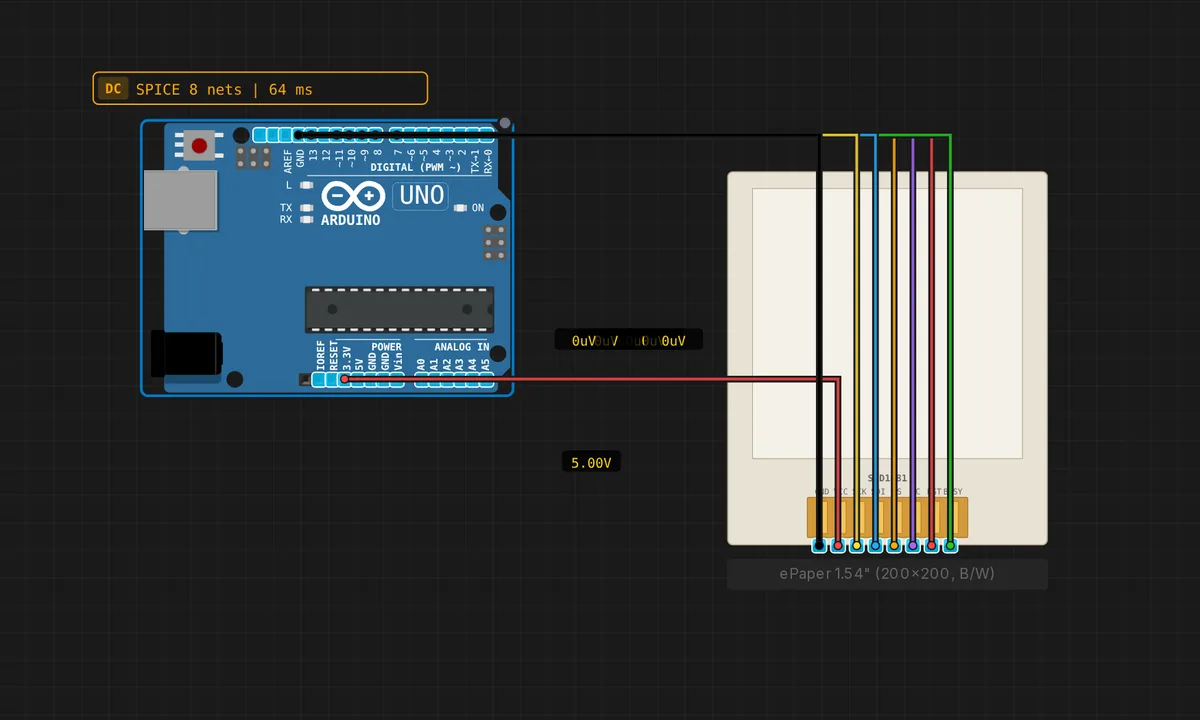Image resolution: width=1200 pixels, height=720 pixels.
Task: Click the Arduino IOREF pin
Action: pos(319,380)
